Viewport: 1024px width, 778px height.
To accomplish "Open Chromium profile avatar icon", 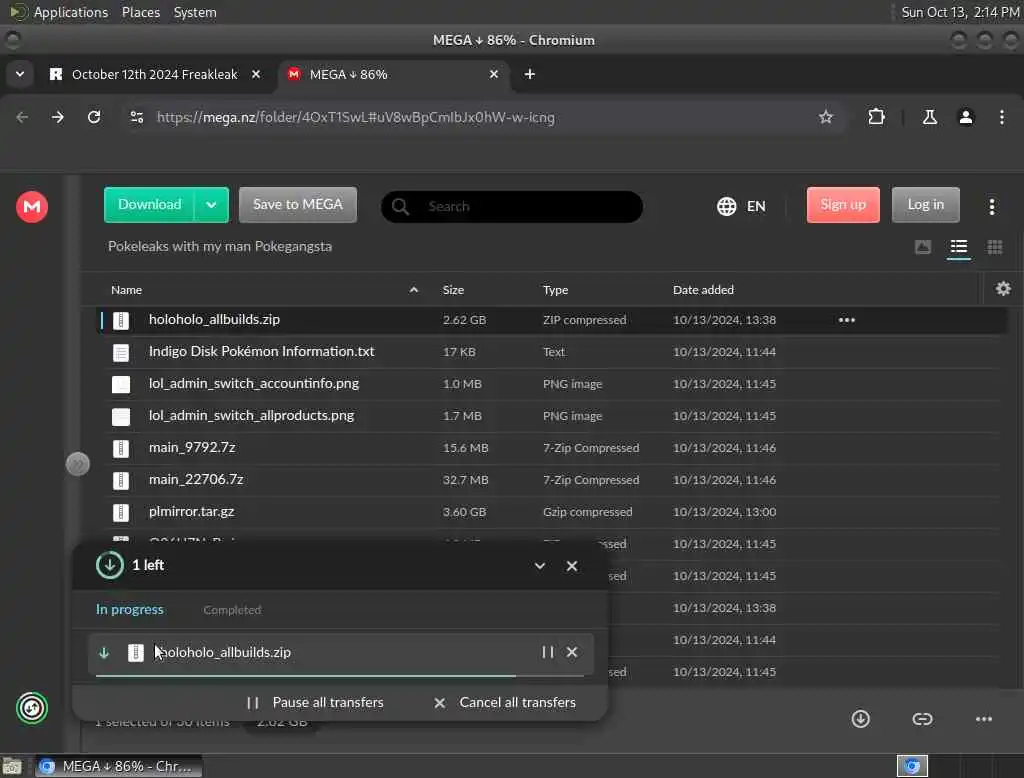I will (x=966, y=118).
